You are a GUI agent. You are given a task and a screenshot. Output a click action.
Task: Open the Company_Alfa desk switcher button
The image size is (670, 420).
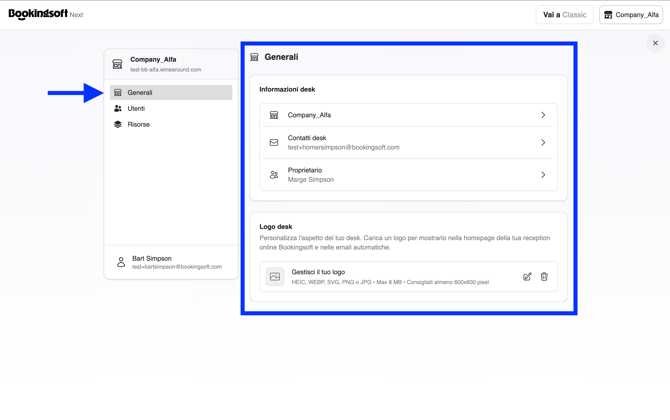(631, 15)
